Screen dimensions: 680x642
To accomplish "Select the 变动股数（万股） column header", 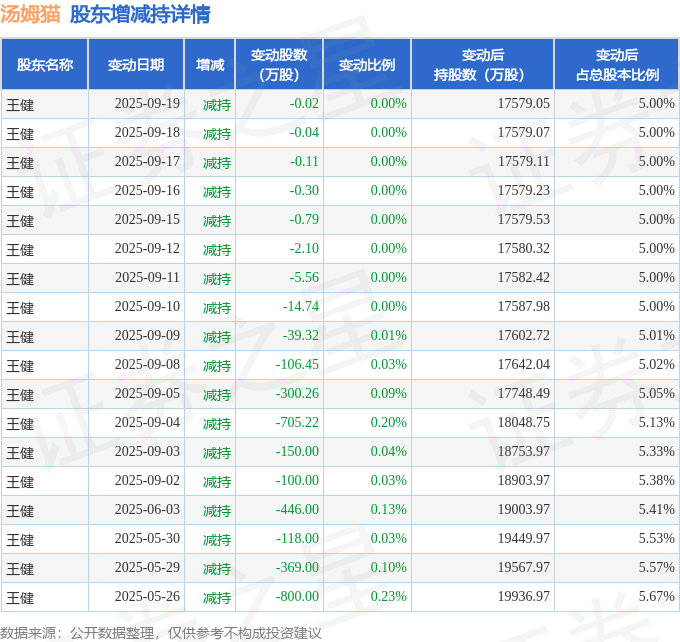I will (279, 65).
